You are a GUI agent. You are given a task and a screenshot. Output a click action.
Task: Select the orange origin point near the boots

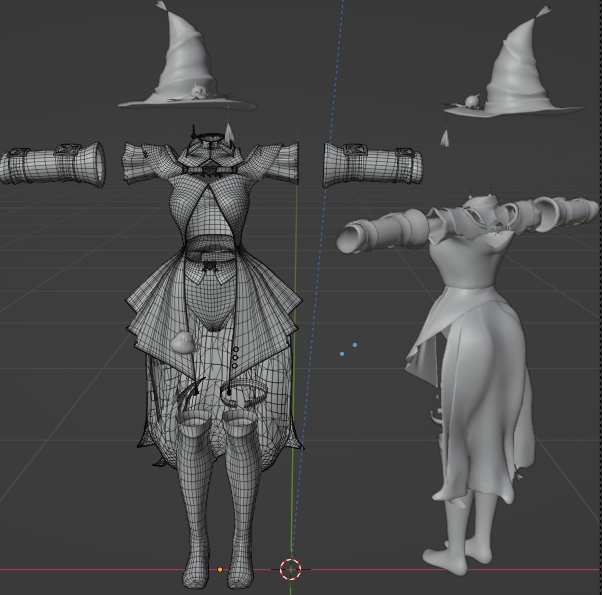(220, 570)
